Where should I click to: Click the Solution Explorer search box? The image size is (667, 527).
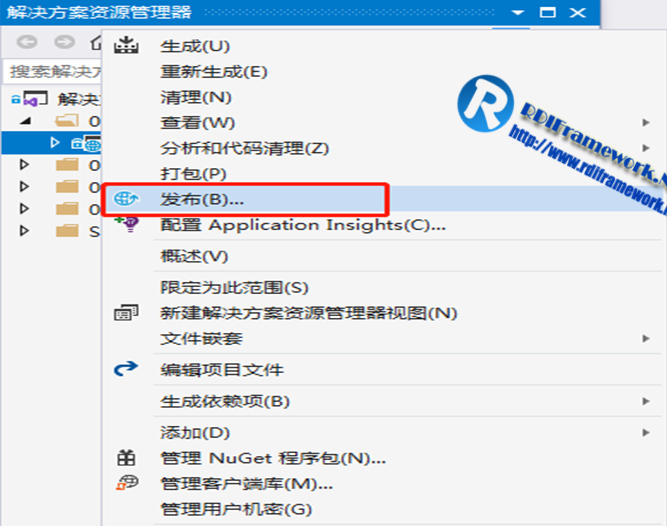click(52, 71)
